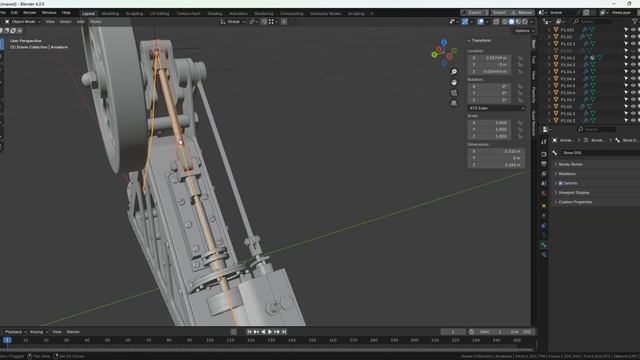This screenshot has height=360, width=640.
Task: Open the Keying dropdown in timeline
Action: pyautogui.click(x=38, y=332)
